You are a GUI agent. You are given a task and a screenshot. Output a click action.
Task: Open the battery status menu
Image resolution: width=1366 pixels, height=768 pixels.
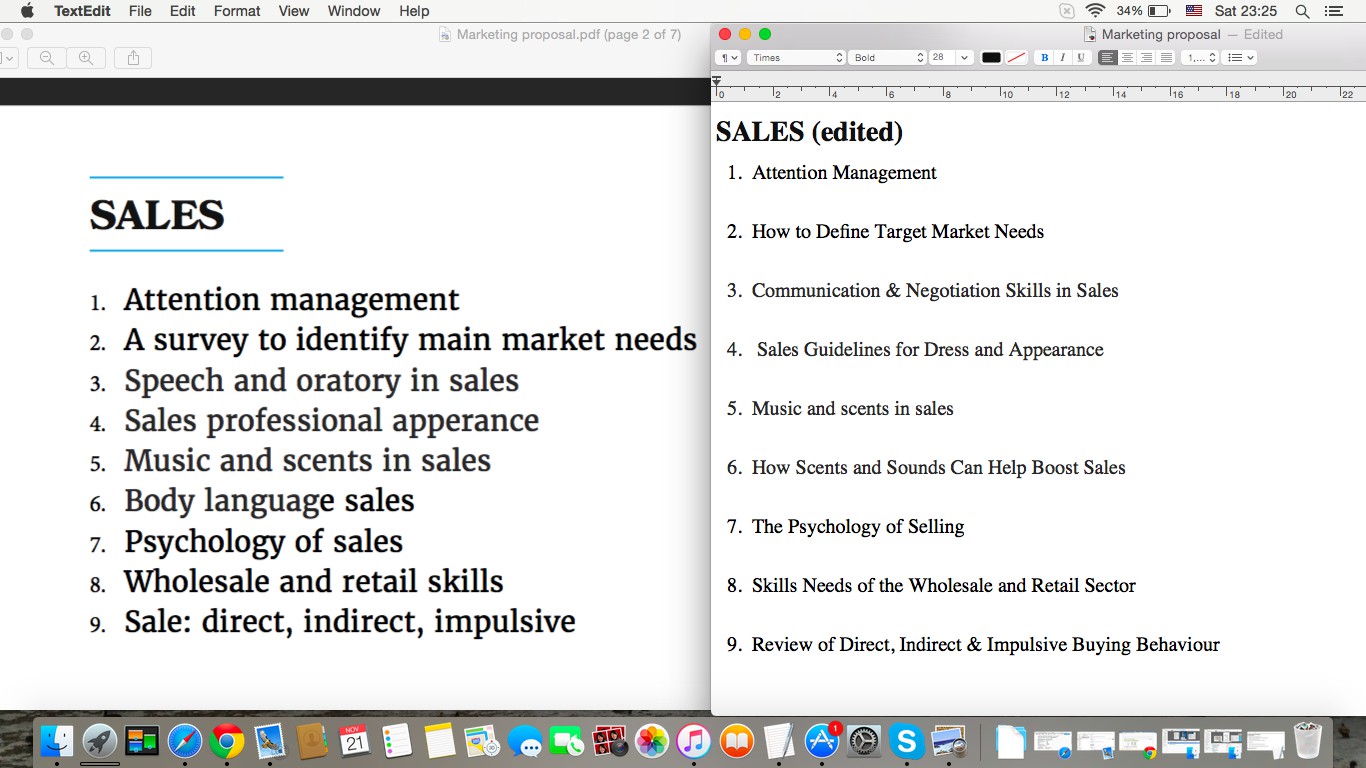1144,11
